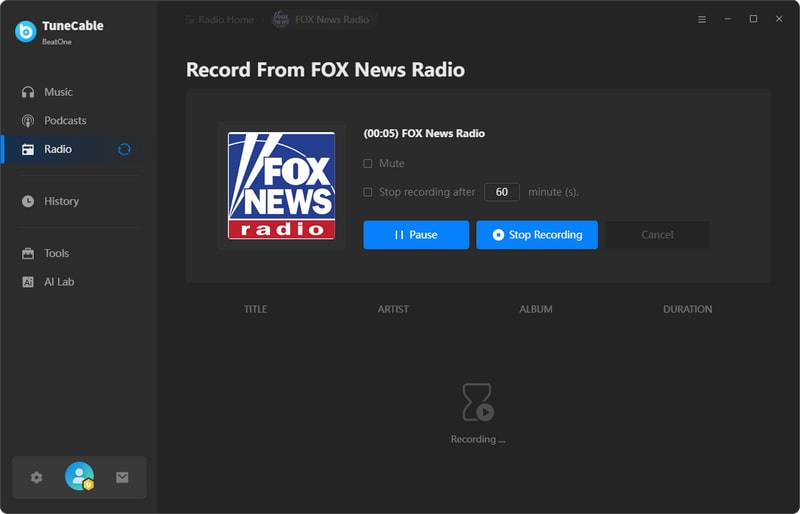Enable the Mute checkbox
800x514 pixels.
click(367, 163)
